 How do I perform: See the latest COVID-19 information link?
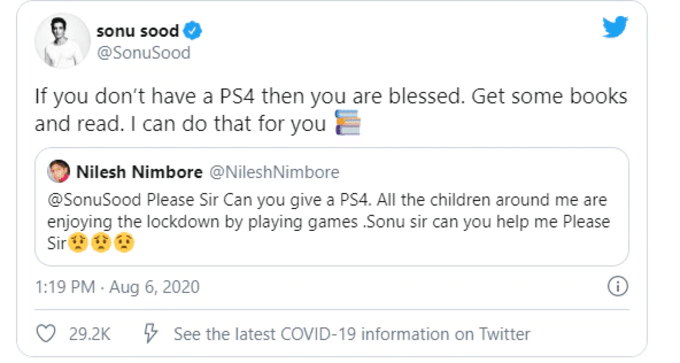click(x=352, y=334)
